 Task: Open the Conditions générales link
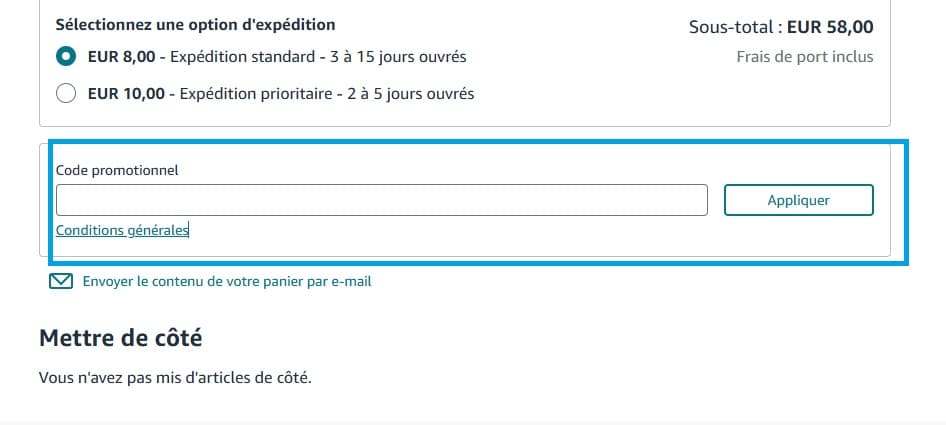tap(122, 230)
